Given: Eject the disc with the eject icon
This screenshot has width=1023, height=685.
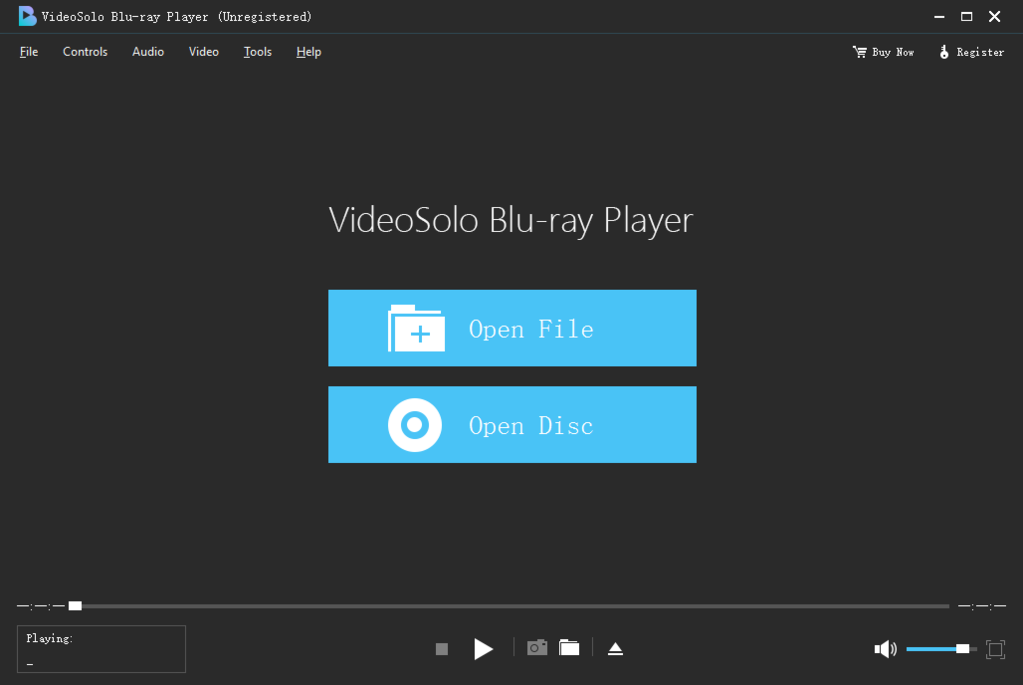Looking at the screenshot, I should pos(615,648).
